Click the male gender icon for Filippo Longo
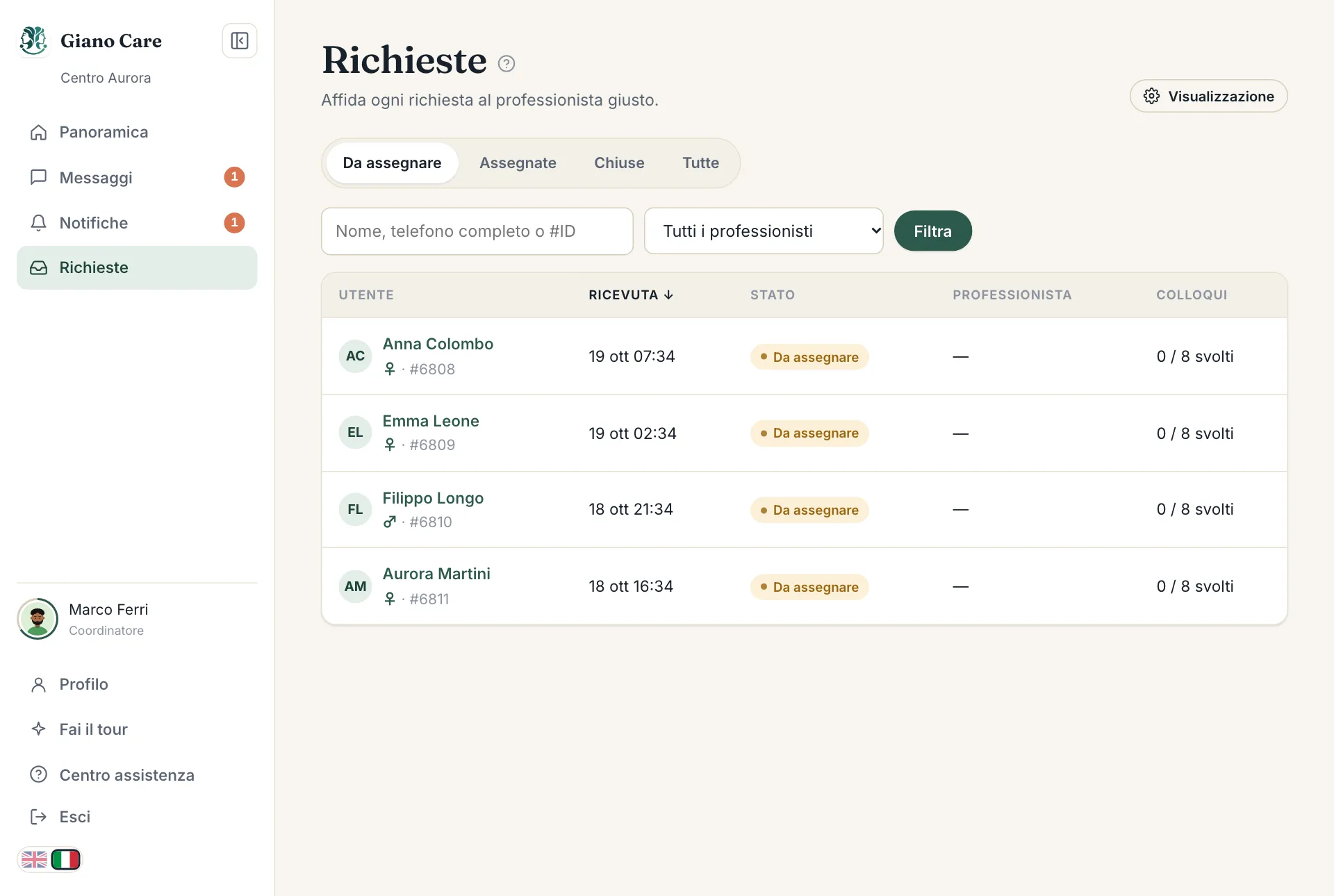 (x=390, y=522)
